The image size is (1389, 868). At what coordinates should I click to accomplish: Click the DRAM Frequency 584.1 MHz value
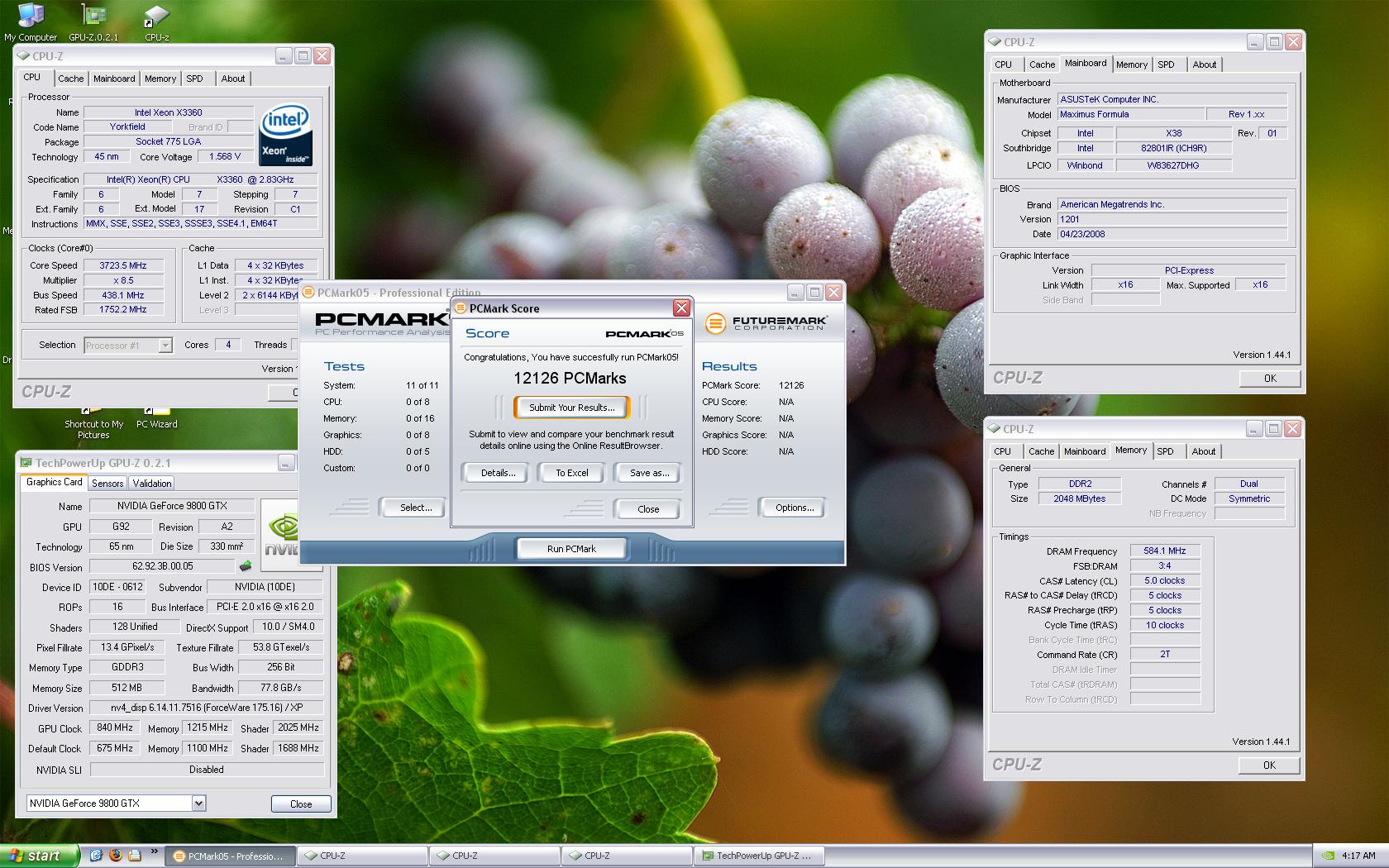coord(1165,551)
